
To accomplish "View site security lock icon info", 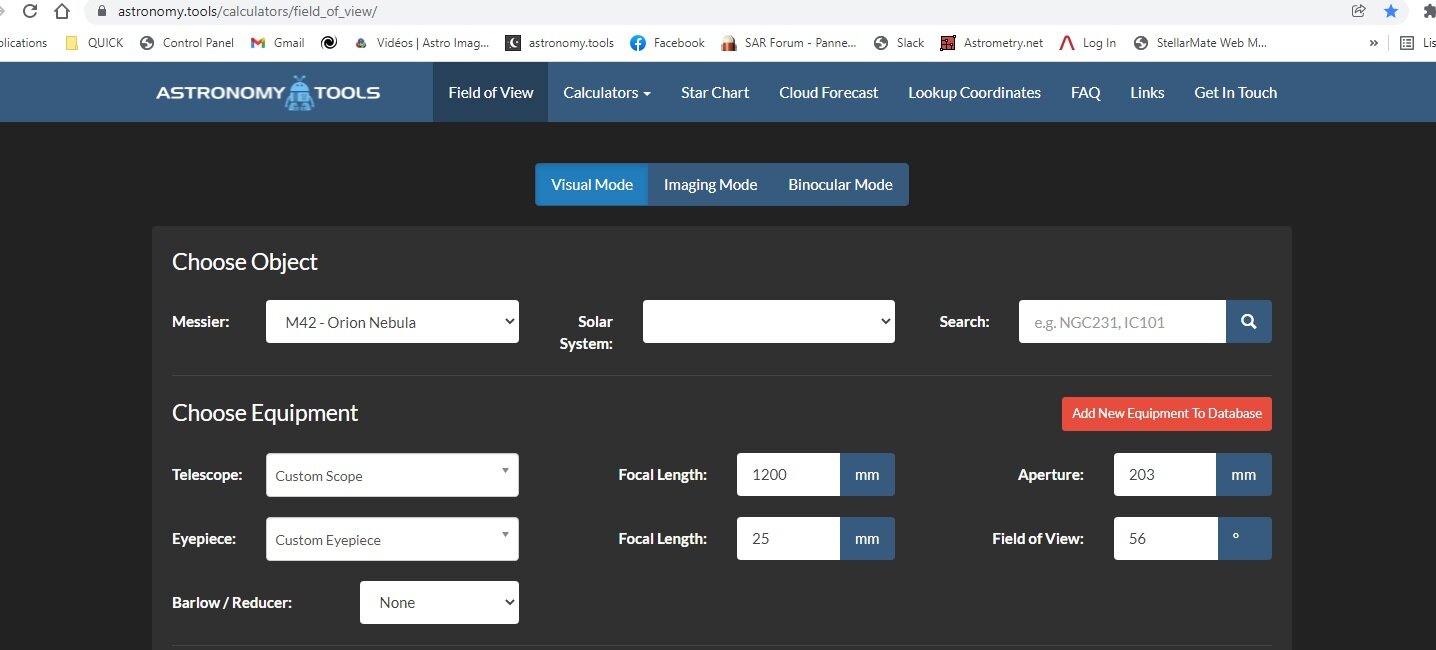I will coord(101,11).
